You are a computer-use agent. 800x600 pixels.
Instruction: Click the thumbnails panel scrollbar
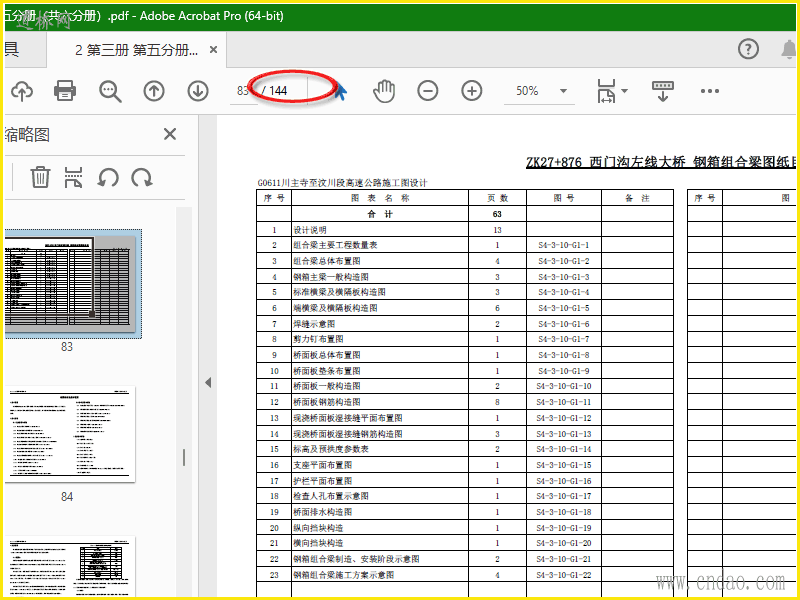coord(184,402)
